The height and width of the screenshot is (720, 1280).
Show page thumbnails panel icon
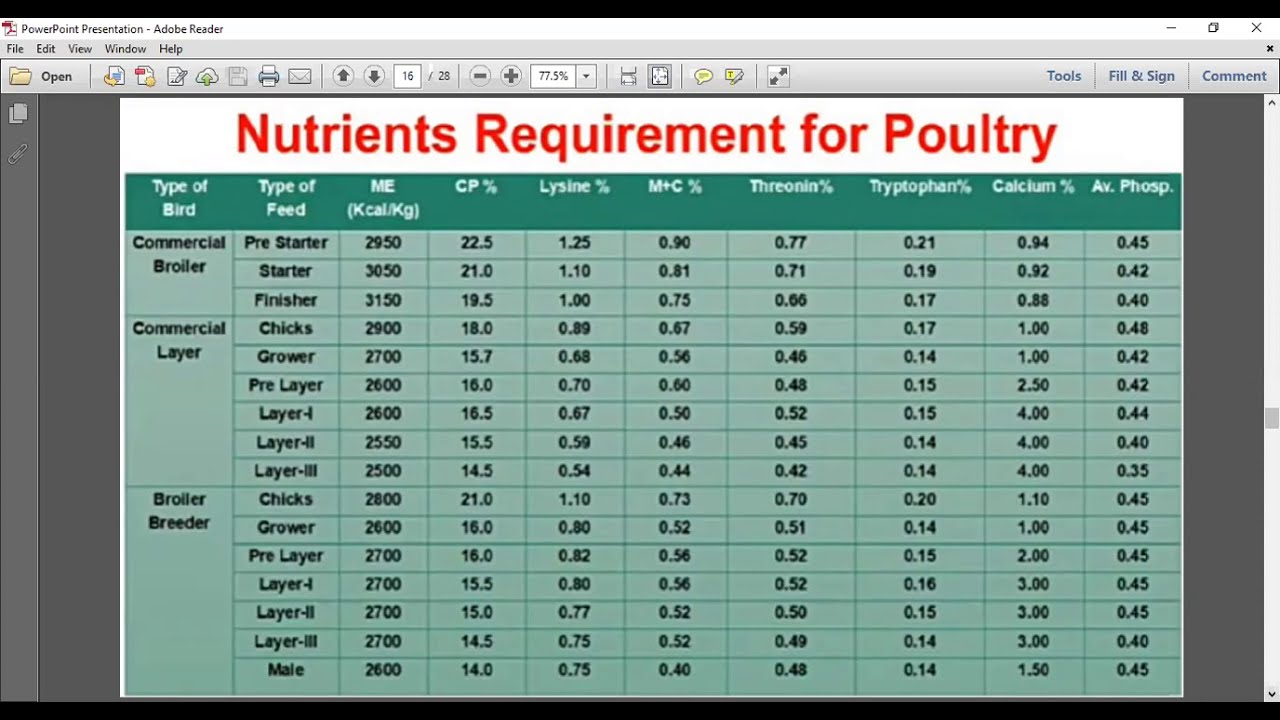18,114
